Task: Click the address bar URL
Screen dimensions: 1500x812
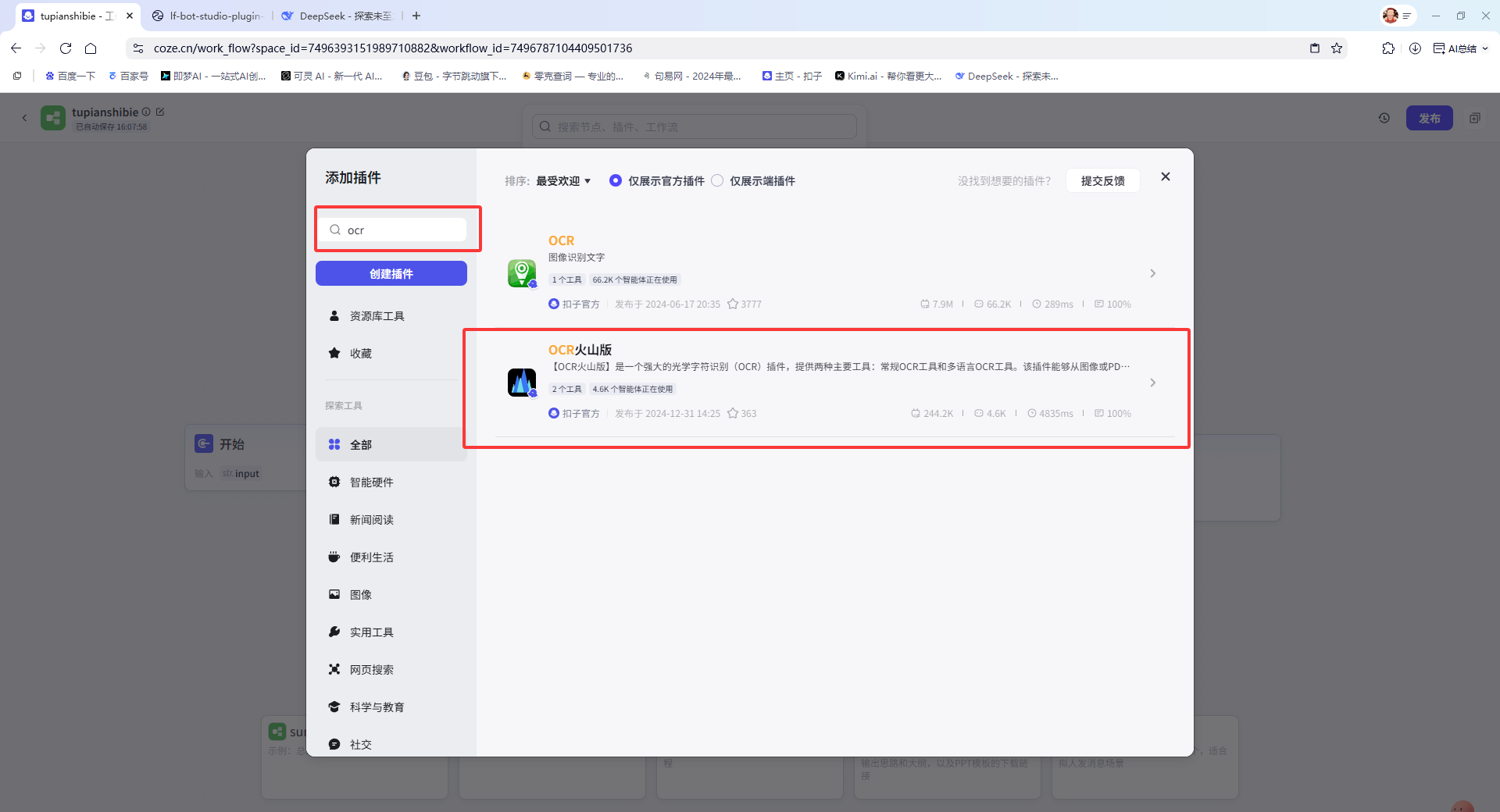Action: pyautogui.click(x=393, y=48)
